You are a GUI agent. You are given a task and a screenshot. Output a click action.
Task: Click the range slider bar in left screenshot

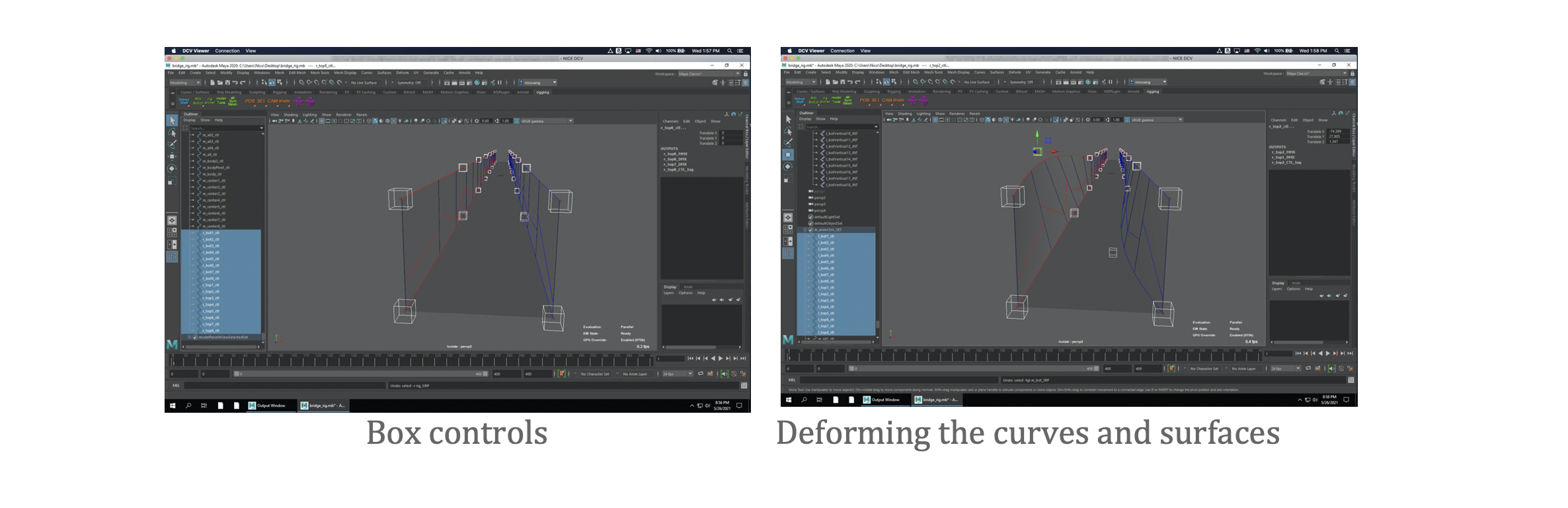pos(361,374)
